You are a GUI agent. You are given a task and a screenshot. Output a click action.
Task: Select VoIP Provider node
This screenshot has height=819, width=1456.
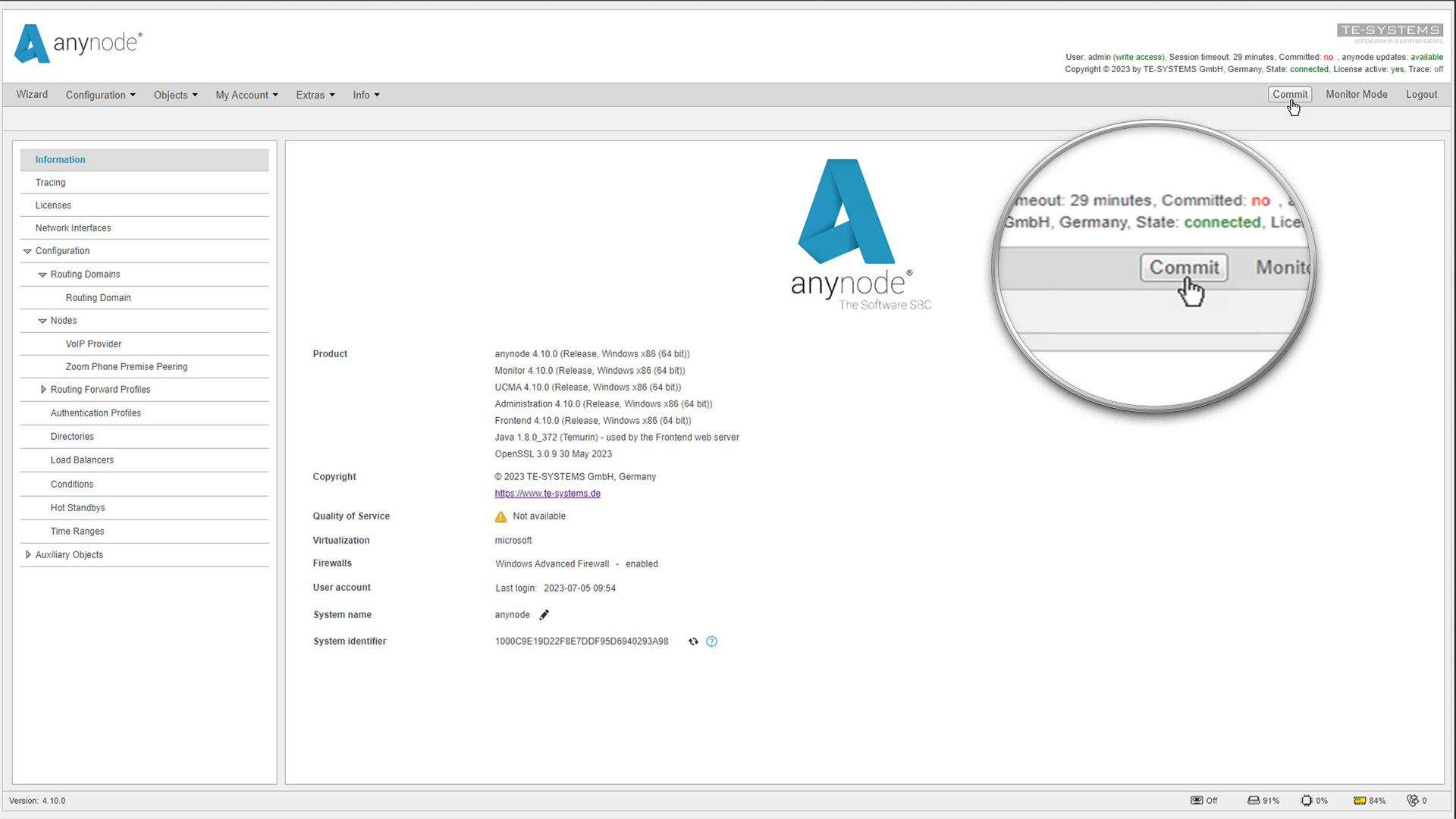click(x=93, y=343)
